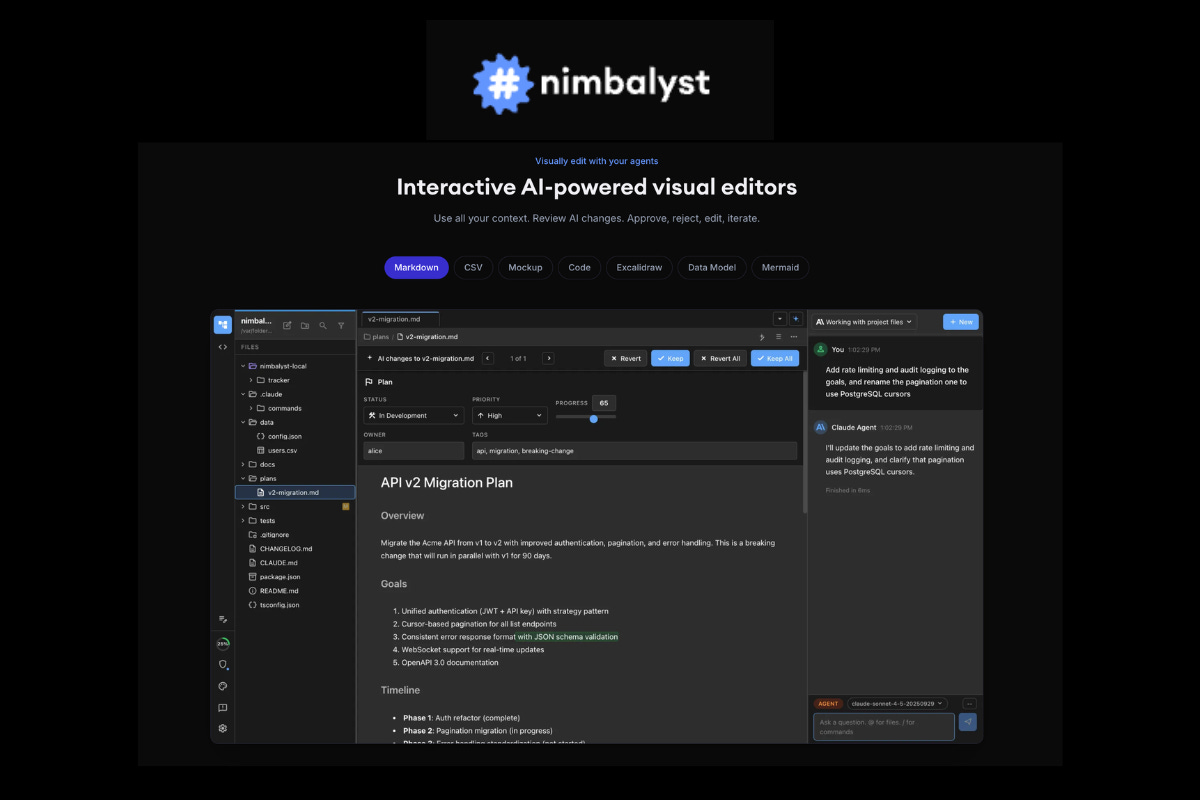This screenshot has width=1200, height=800.
Task: Click the Ask a question chat input
Action: tap(884, 727)
